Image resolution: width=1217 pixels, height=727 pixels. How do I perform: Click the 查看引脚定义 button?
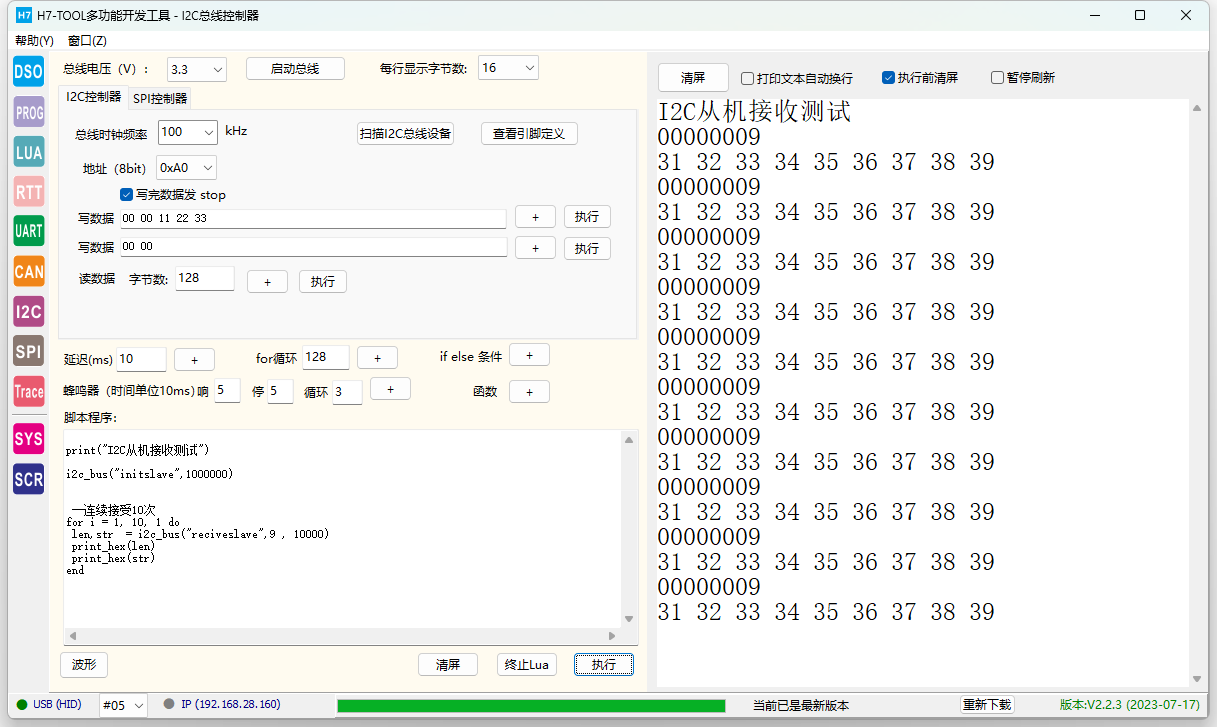coord(529,133)
